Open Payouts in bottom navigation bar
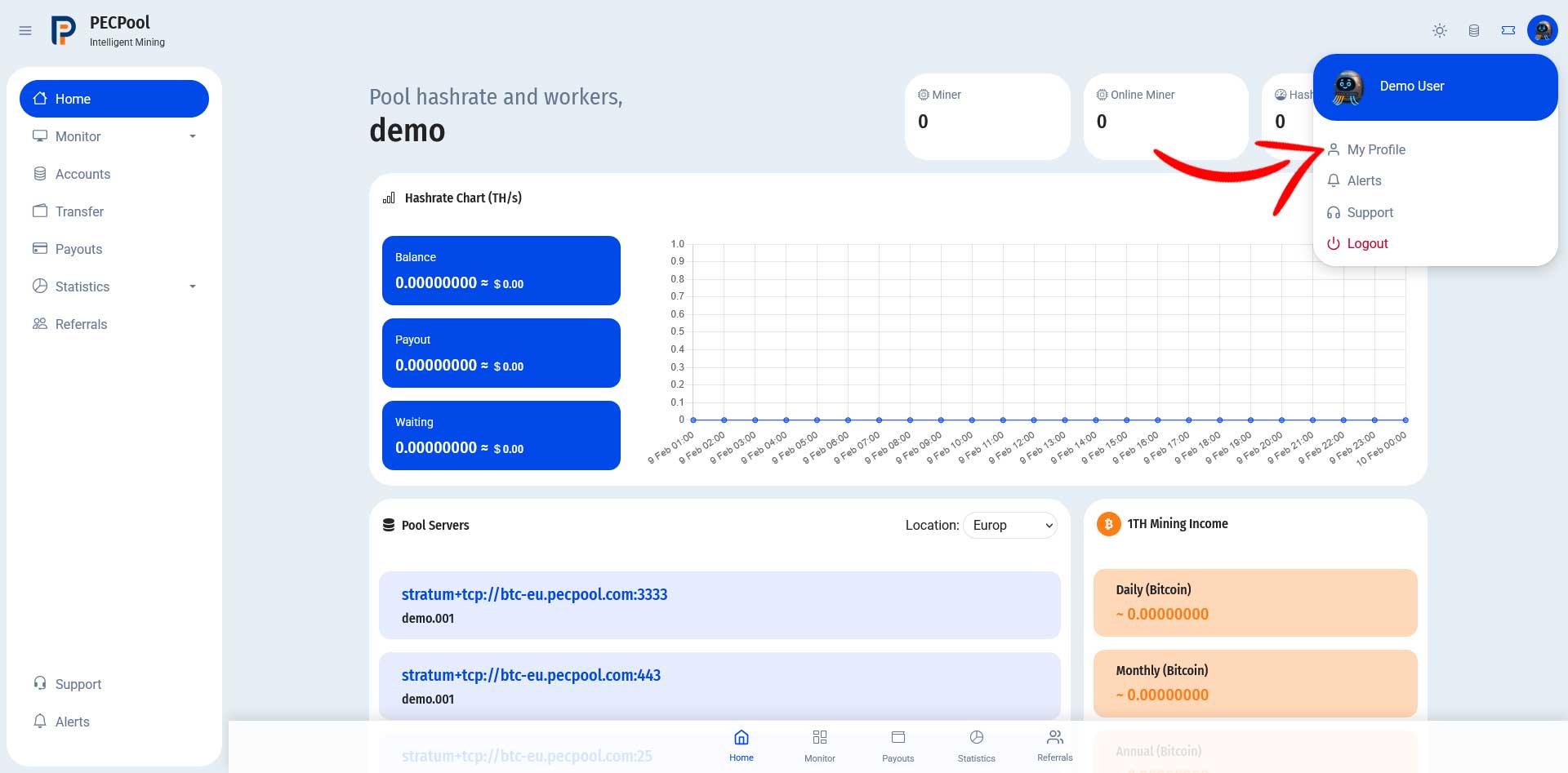 click(898, 746)
